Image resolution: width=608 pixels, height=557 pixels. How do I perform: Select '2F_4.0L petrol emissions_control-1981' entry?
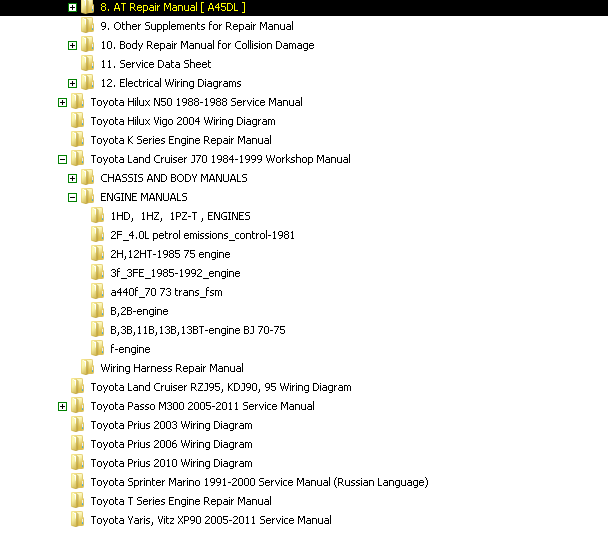pyautogui.click(x=202, y=235)
